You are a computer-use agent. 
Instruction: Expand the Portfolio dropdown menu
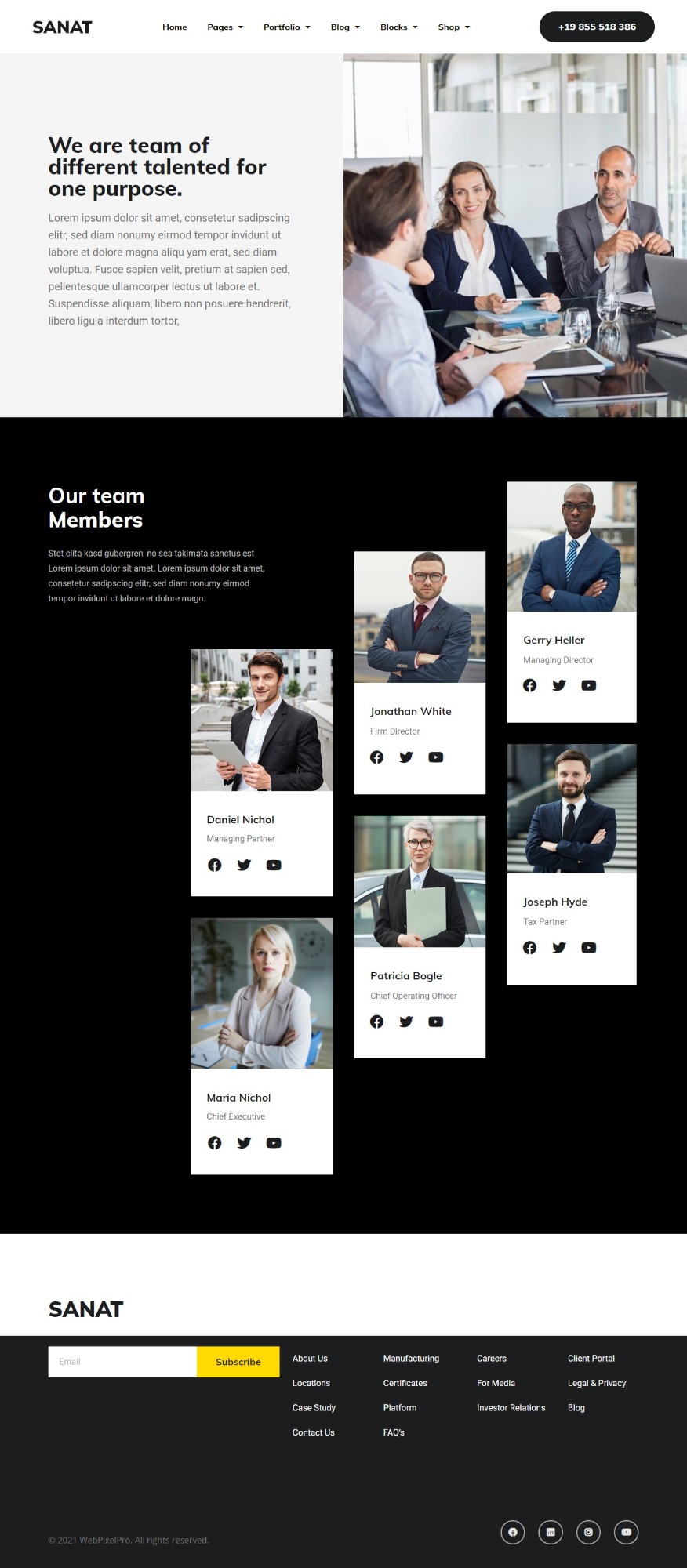pos(287,27)
